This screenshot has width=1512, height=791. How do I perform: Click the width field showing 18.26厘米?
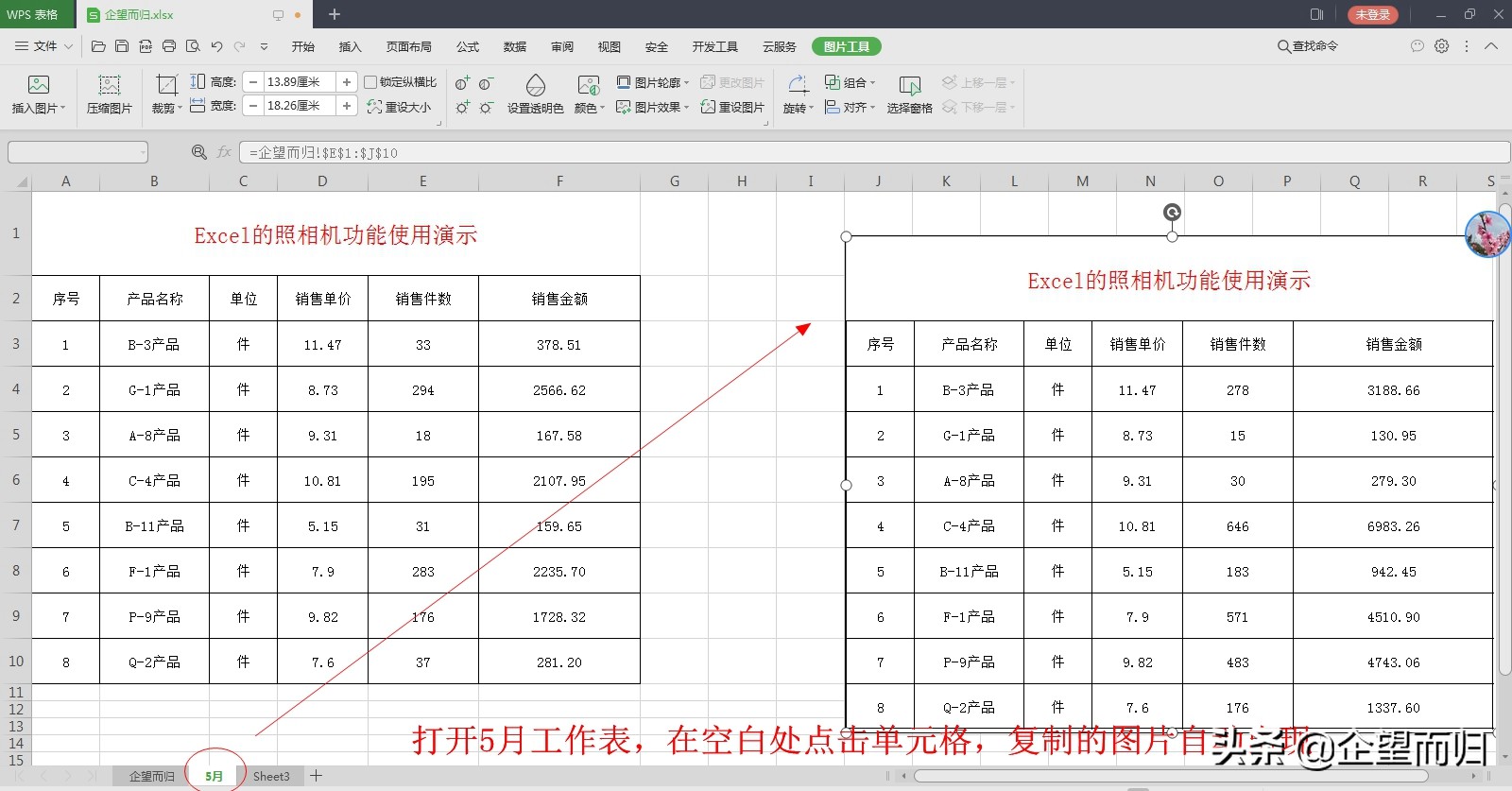click(300, 106)
